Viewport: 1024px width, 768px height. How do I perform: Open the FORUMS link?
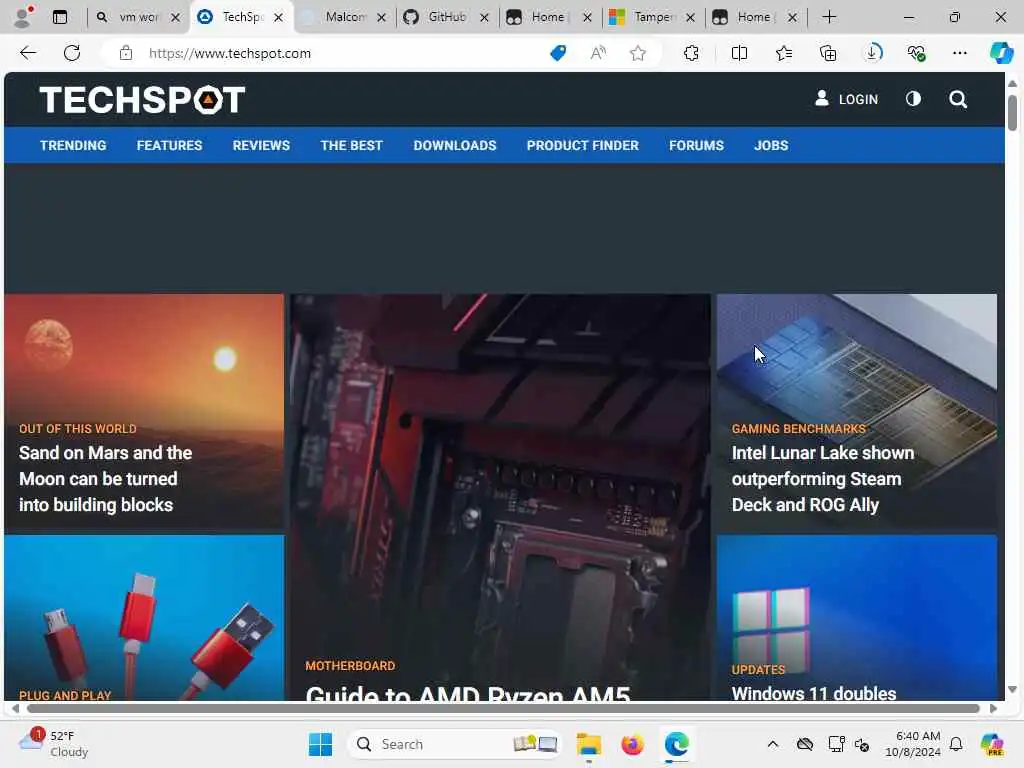696,145
